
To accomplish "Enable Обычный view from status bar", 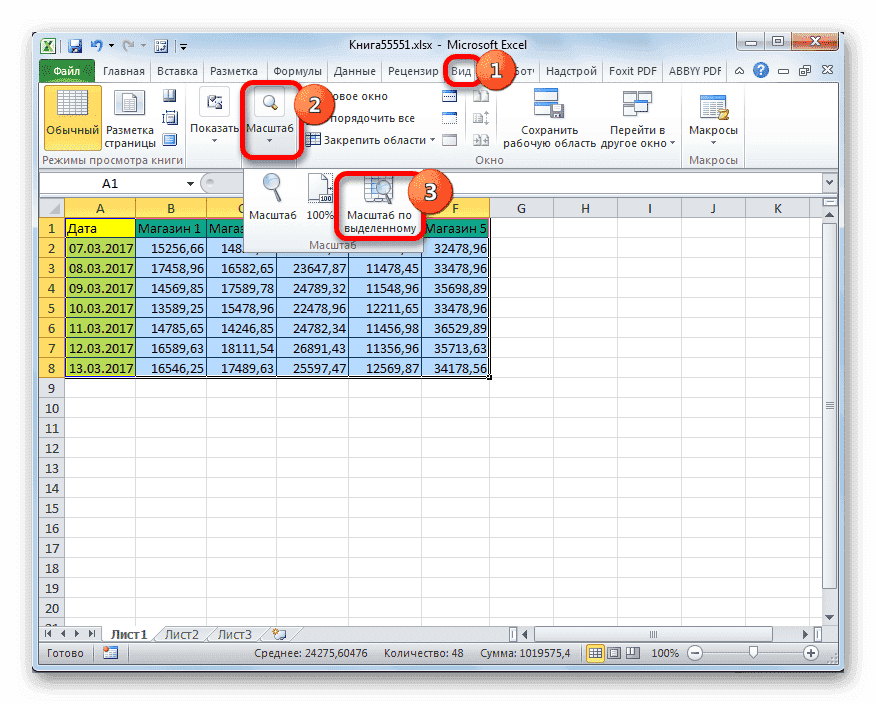I will point(595,652).
